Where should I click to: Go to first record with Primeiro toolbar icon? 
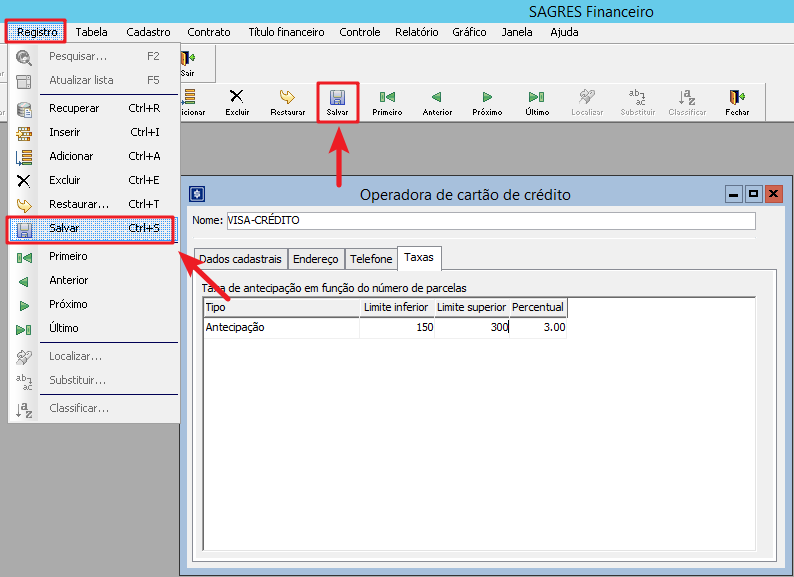[387, 102]
